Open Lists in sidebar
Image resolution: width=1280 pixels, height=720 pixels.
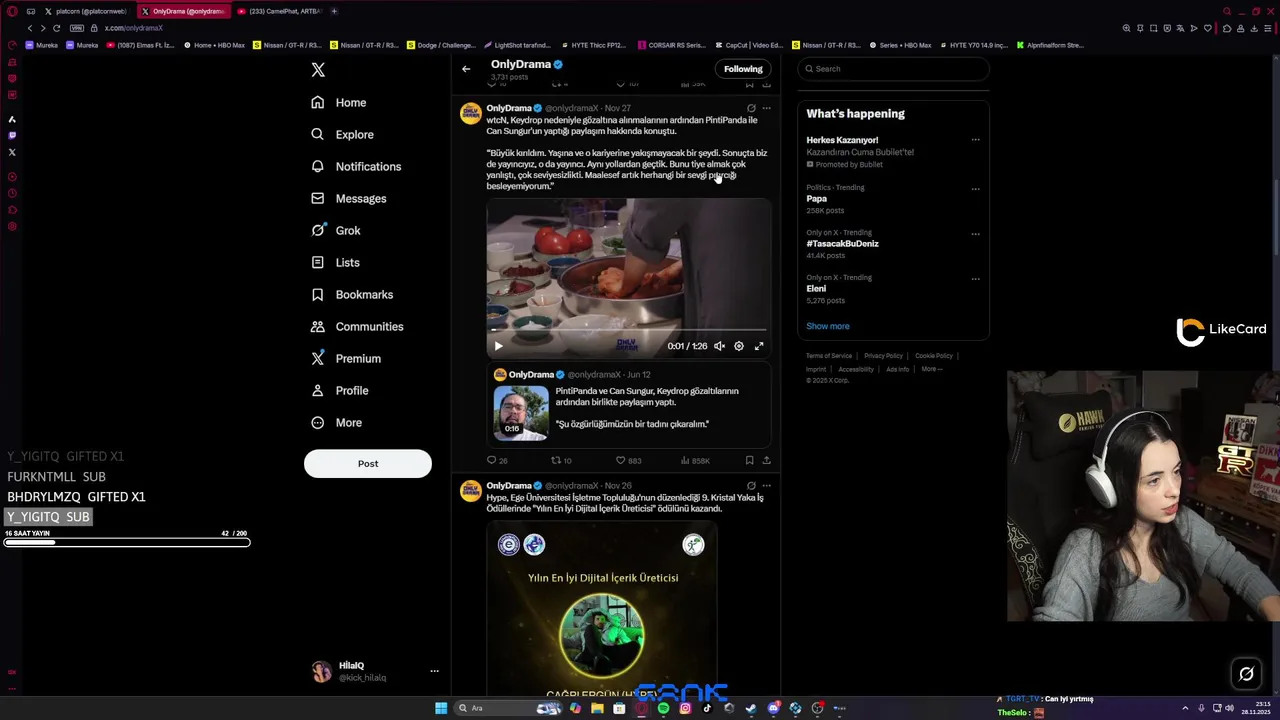[x=334, y=262]
